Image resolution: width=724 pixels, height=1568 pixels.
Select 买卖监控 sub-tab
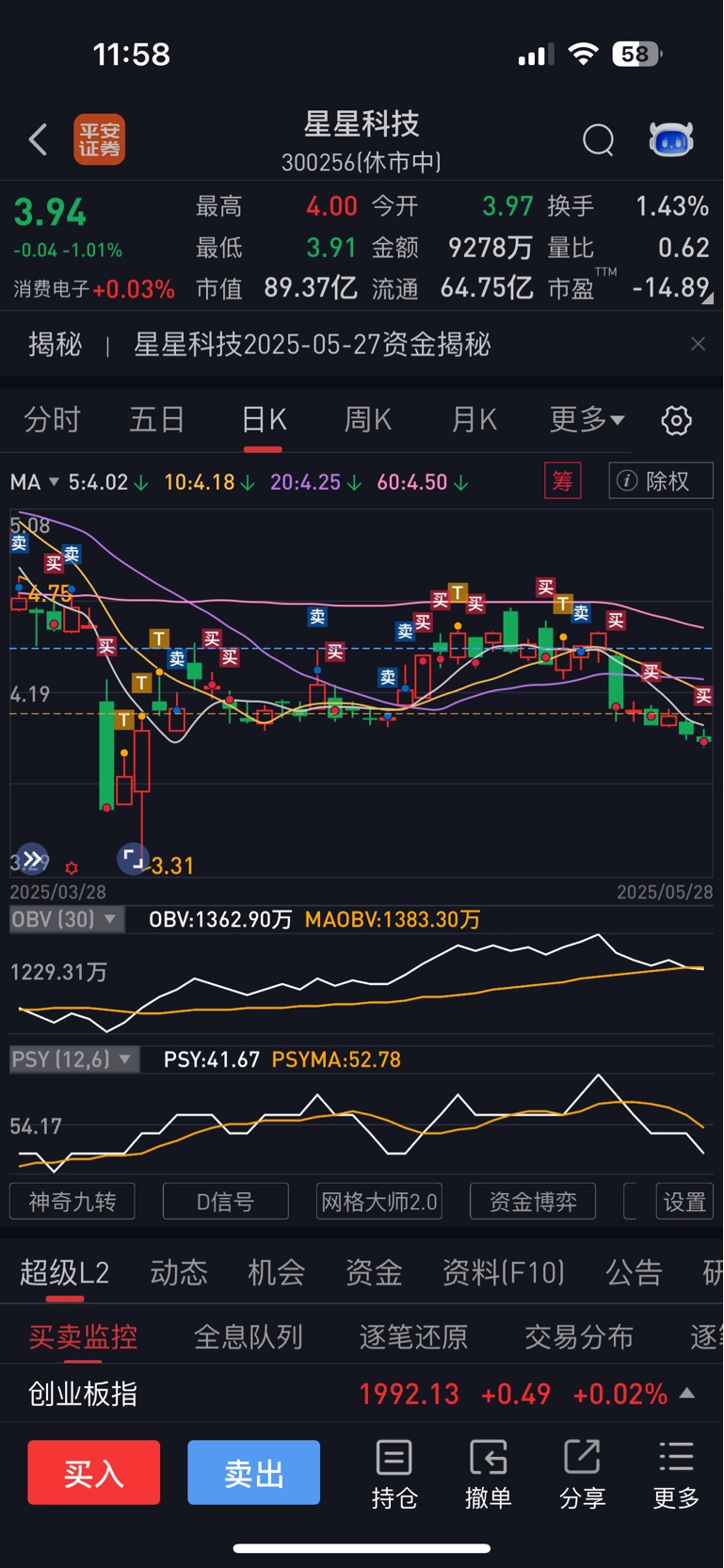83,1336
